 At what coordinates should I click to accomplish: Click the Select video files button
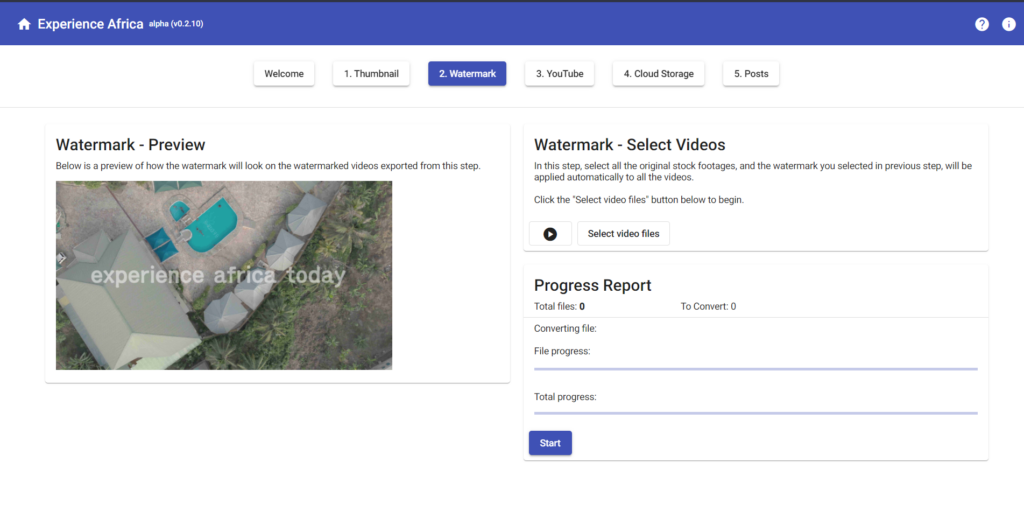(x=623, y=234)
